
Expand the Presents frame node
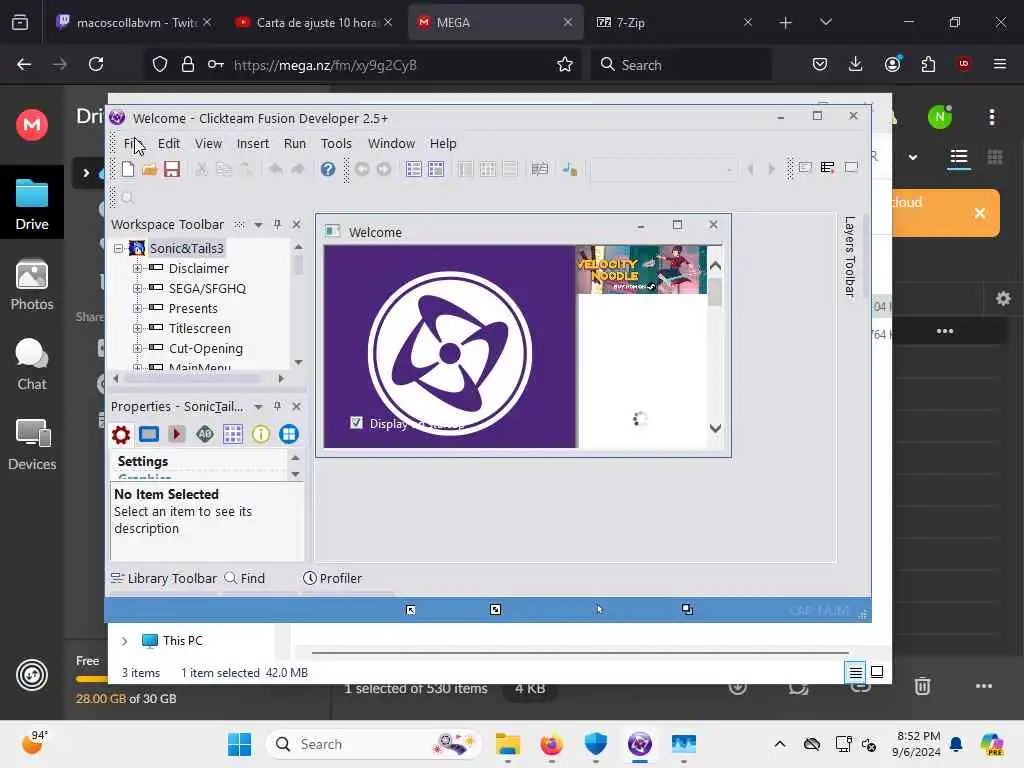(137, 308)
